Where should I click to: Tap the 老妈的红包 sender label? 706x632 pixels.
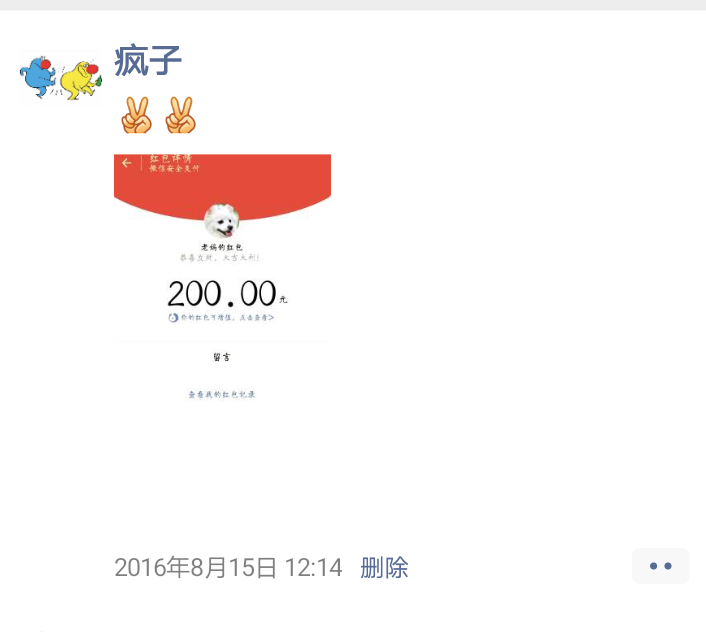[x=222, y=247]
